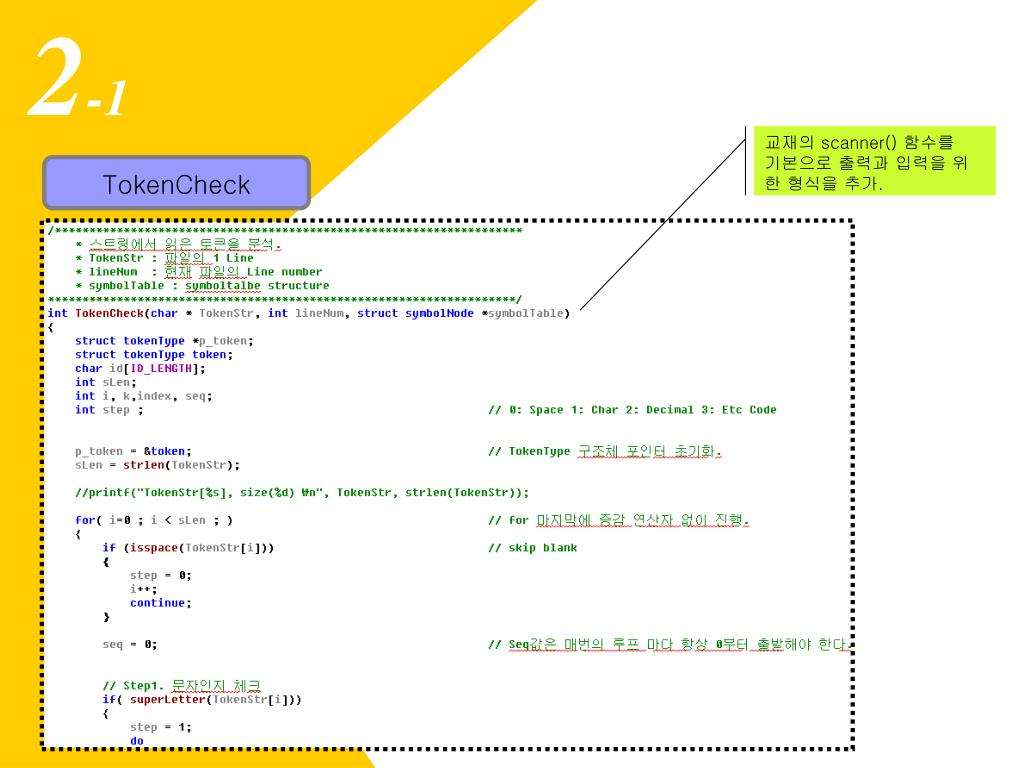Click the commented-out //printf line
This screenshot has height=768, width=1024.
tap(302, 492)
